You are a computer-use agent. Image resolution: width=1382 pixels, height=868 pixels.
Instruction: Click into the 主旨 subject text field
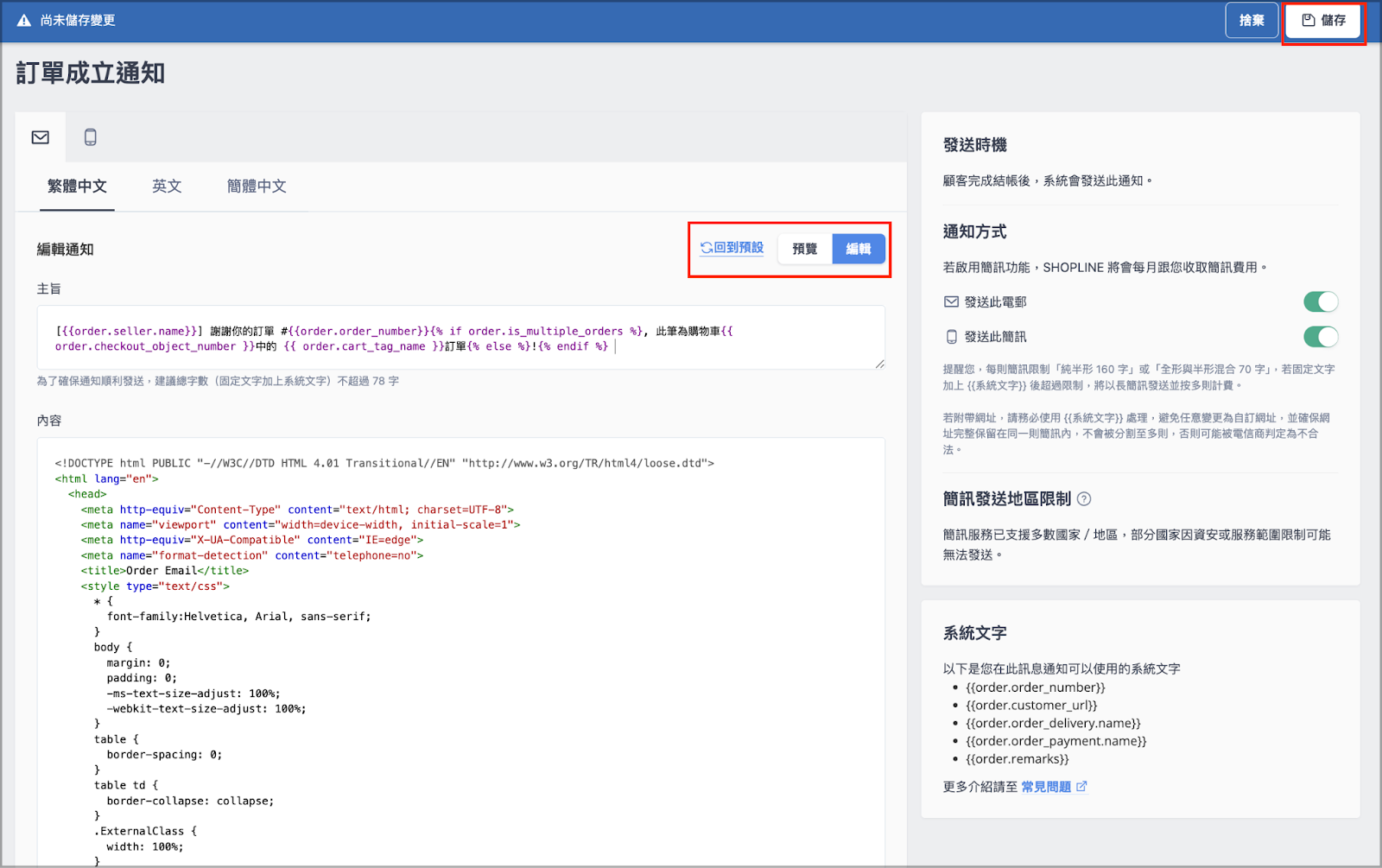click(461, 338)
